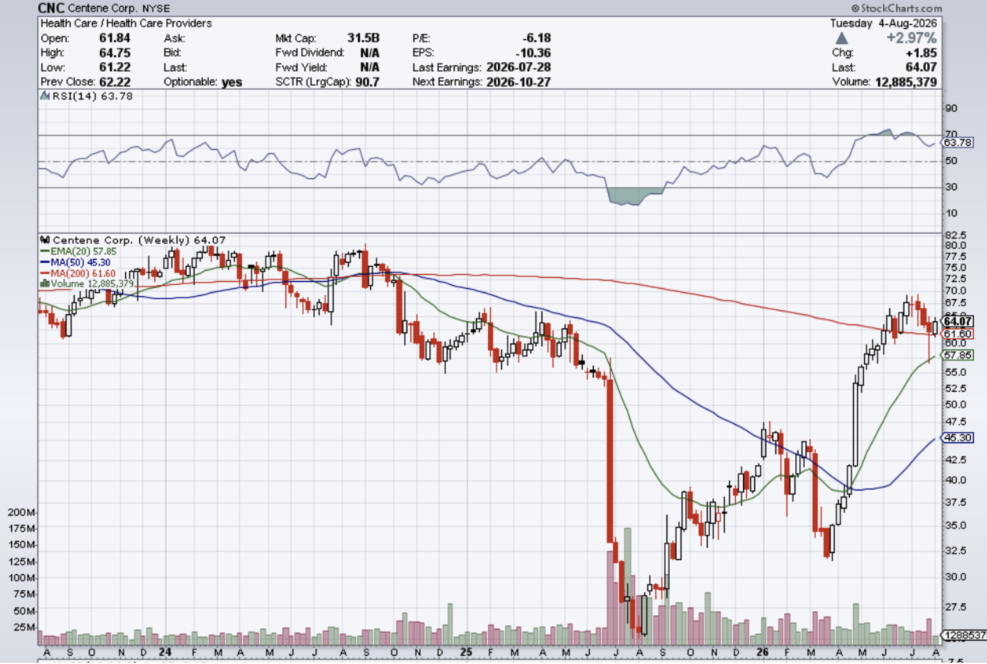
Task: Click the 90 label on the RSI axis
Action: click(x=950, y=108)
